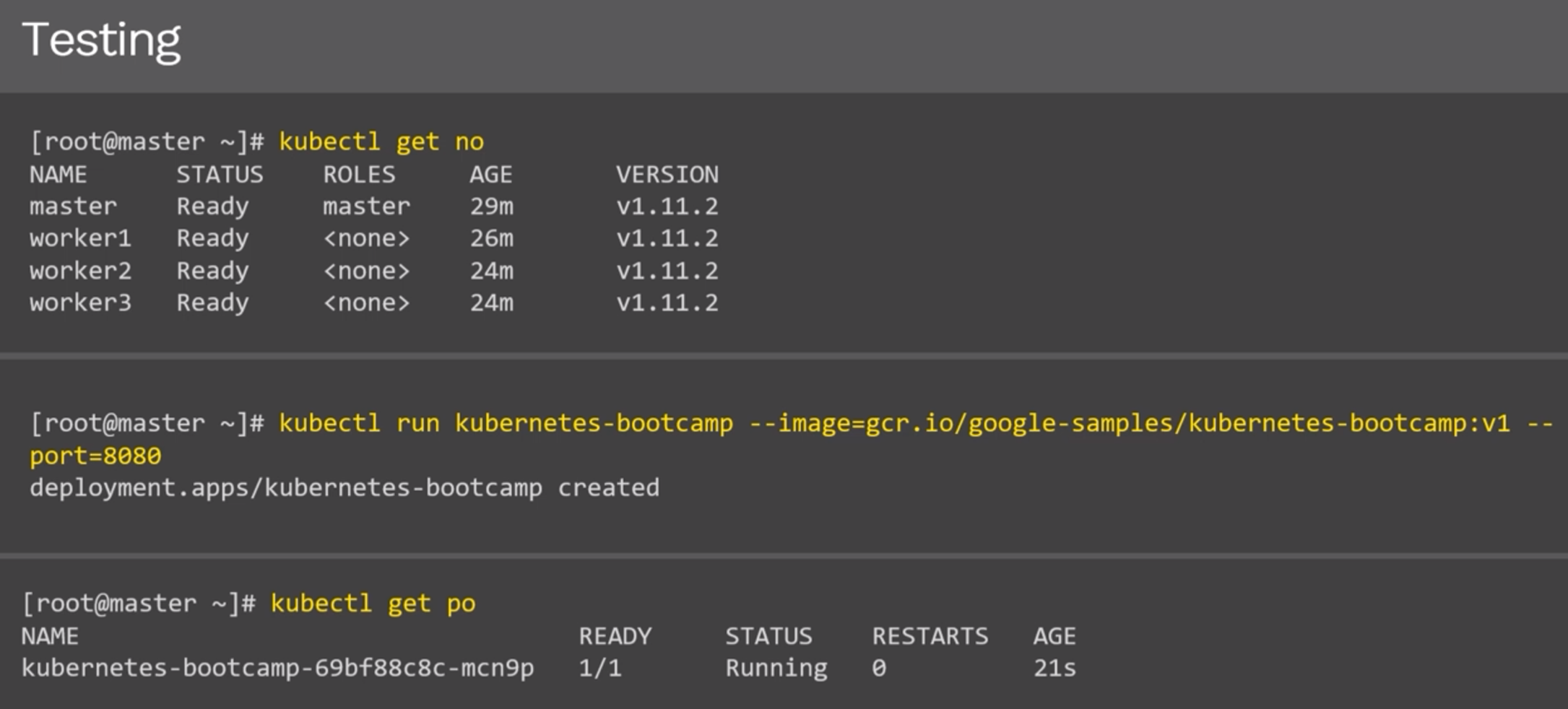Screen dimensions: 1568x709
Task: Click the AGE header in pods table
Action: (1054, 636)
